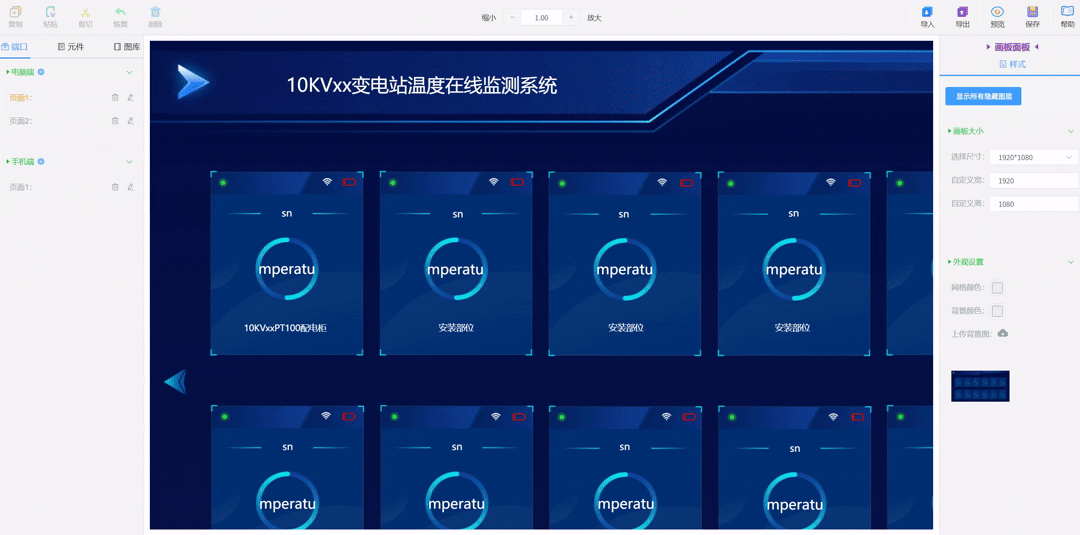This screenshot has width=1080, height=535.
Task: Select the gauge ring above 10KVxxPT100配电柜
Action: [287, 269]
